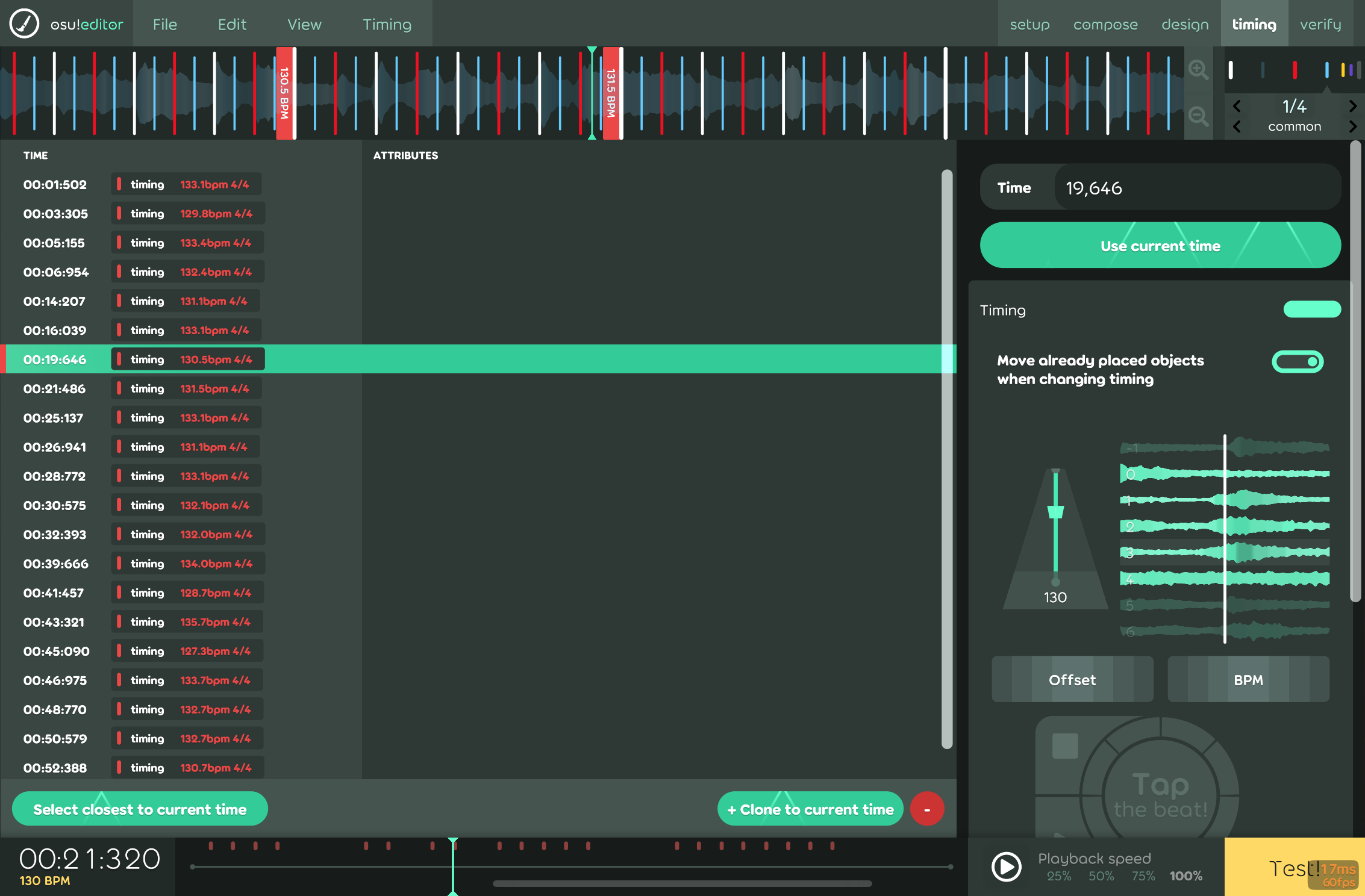Toggle move already placed objects switch
This screenshot has width=1365, height=896.
(1297, 362)
